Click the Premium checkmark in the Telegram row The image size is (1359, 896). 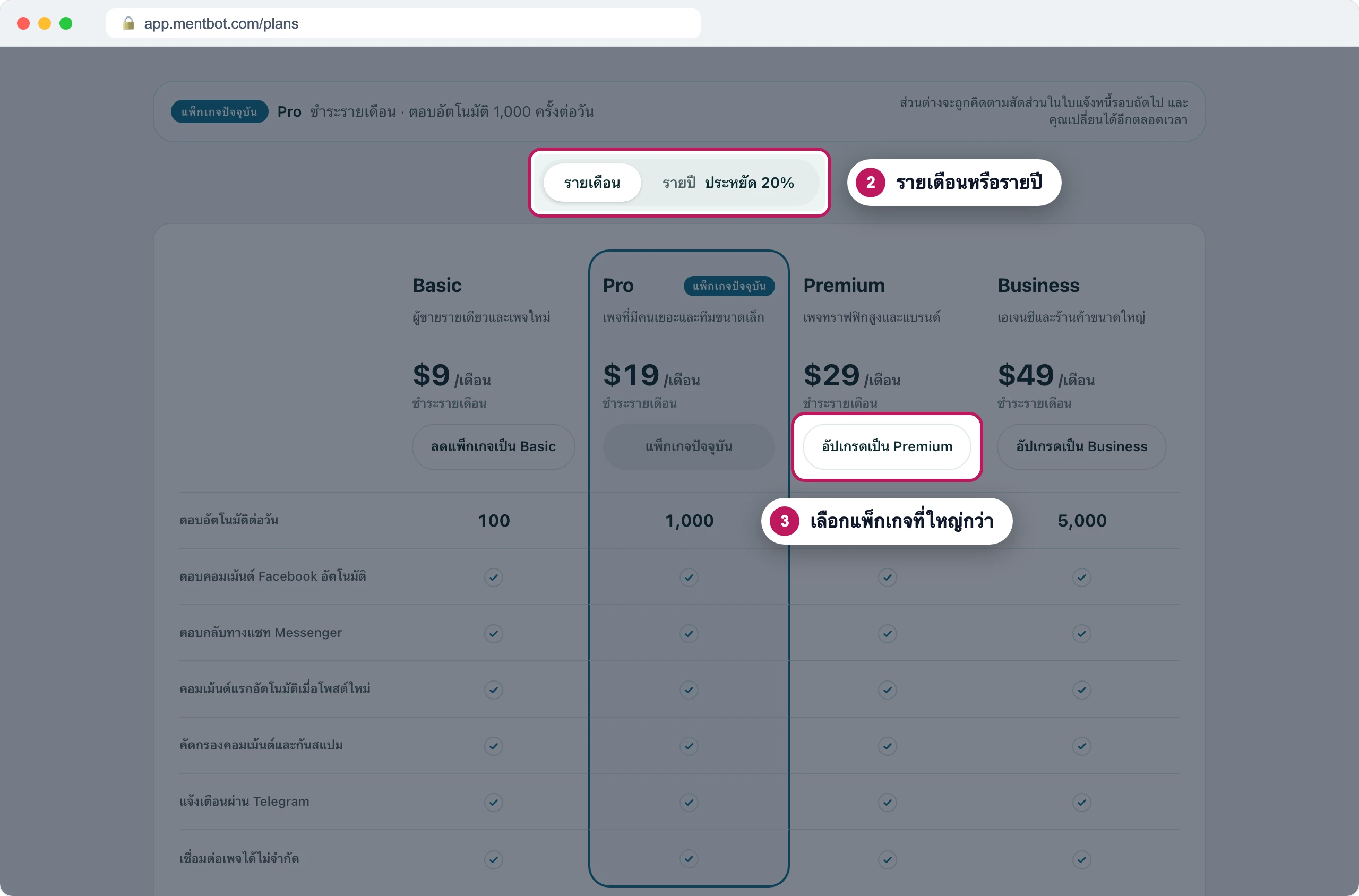887,802
